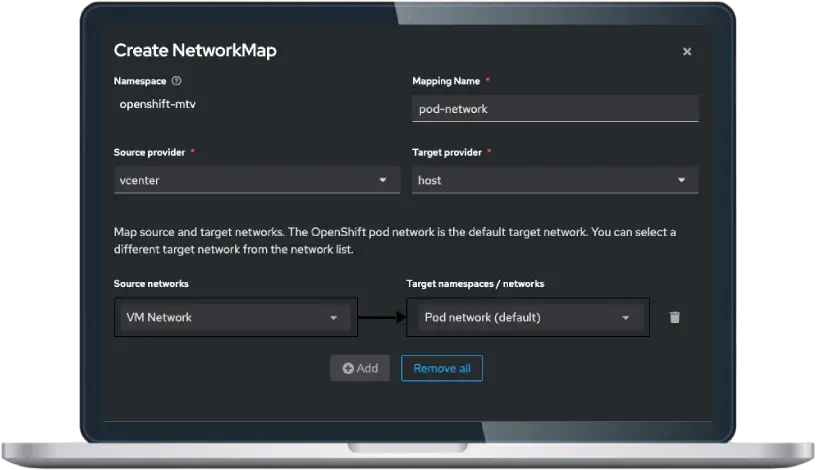Click the Remove all button
Image resolution: width=816 pixels, height=470 pixels.
(x=442, y=368)
